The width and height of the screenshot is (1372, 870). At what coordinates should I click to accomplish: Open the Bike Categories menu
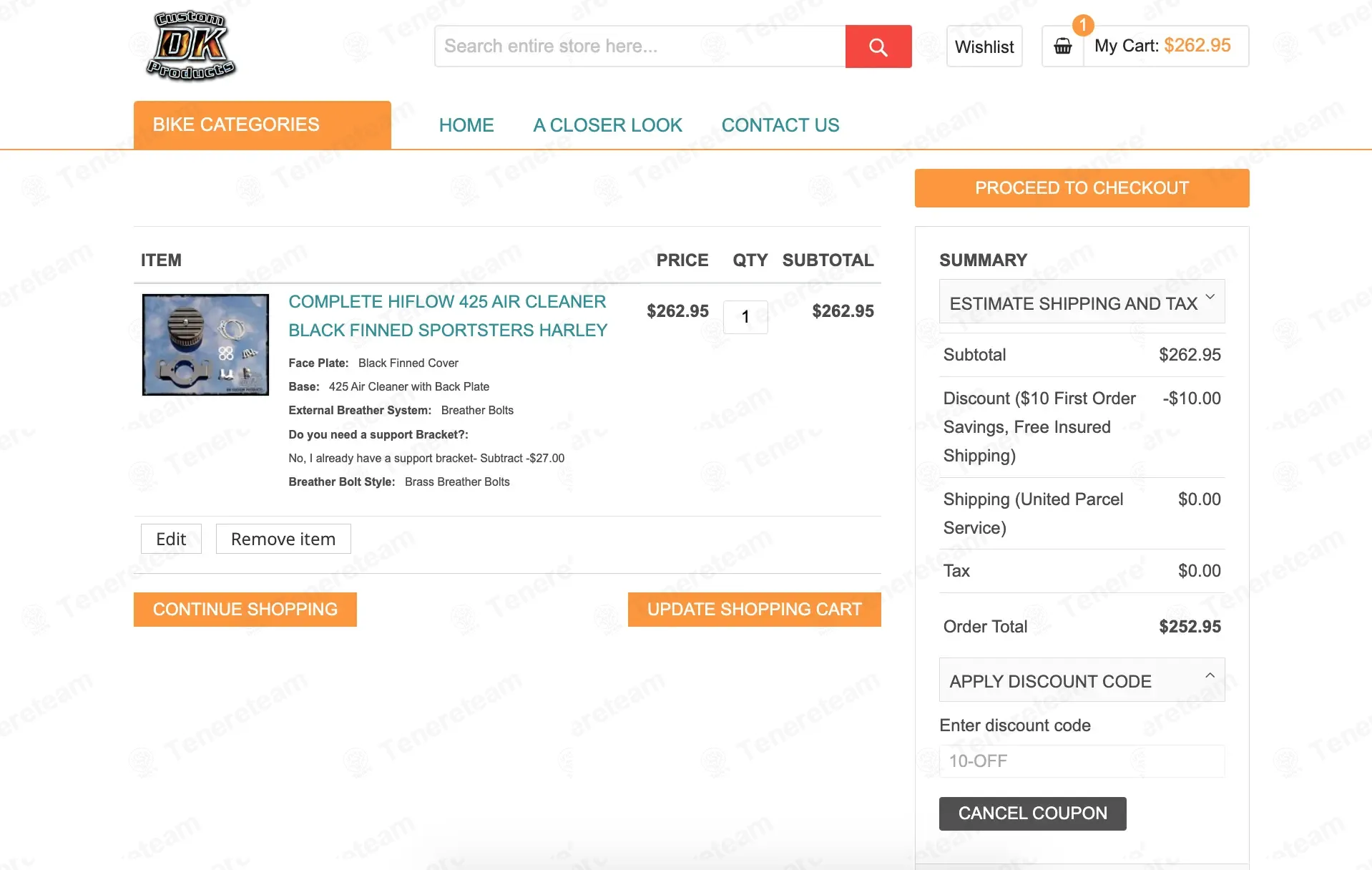click(262, 125)
